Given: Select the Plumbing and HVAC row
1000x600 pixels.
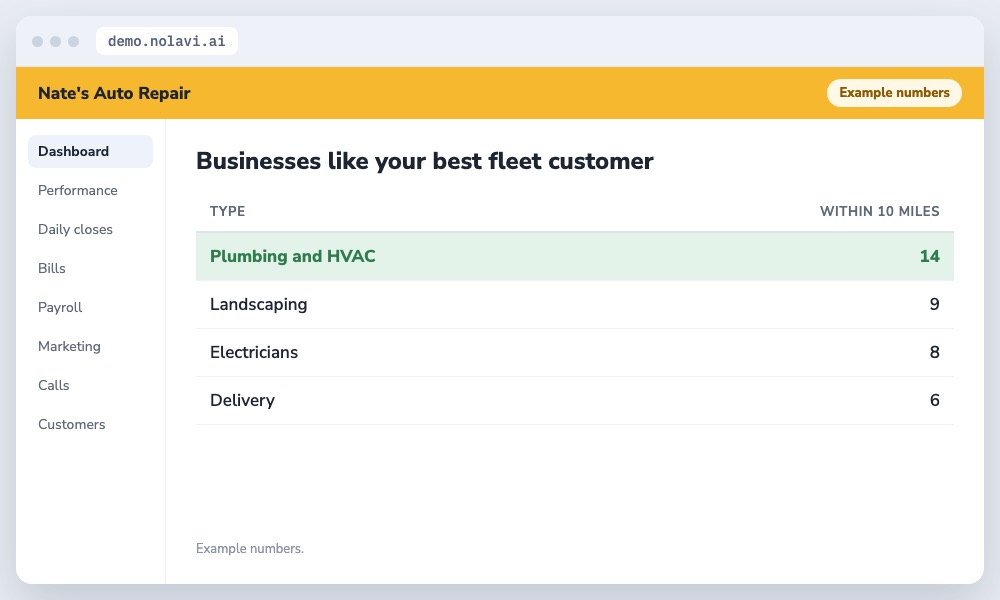Looking at the screenshot, I should point(575,256).
